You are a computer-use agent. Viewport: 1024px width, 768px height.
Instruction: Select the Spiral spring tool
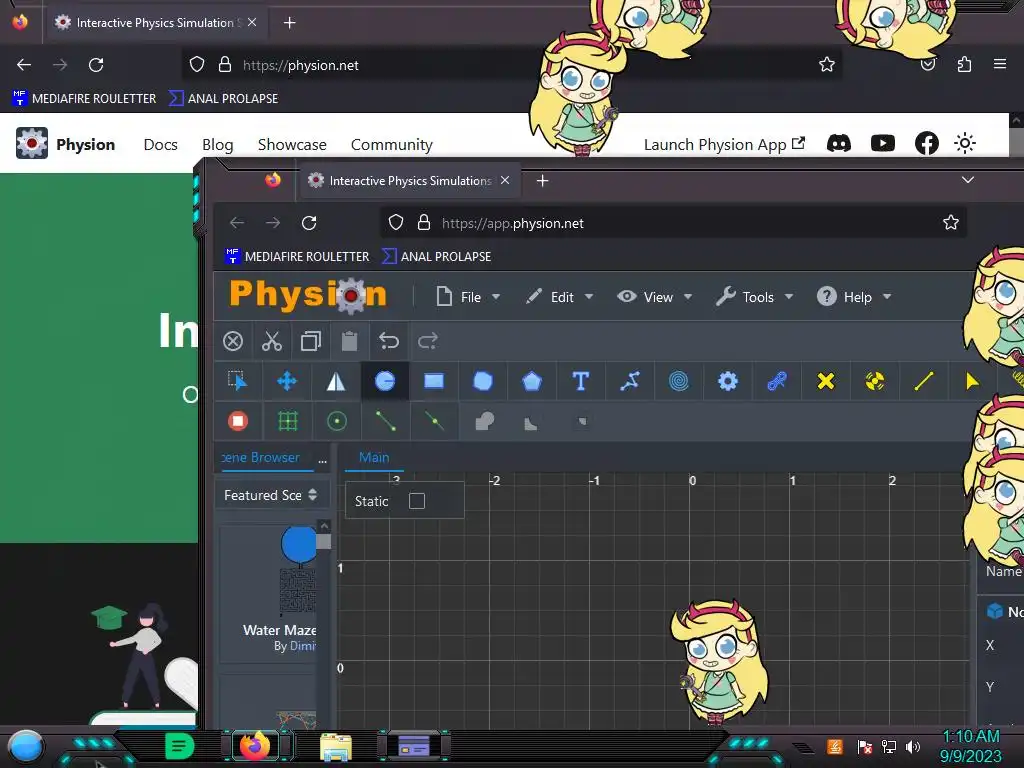(x=679, y=381)
